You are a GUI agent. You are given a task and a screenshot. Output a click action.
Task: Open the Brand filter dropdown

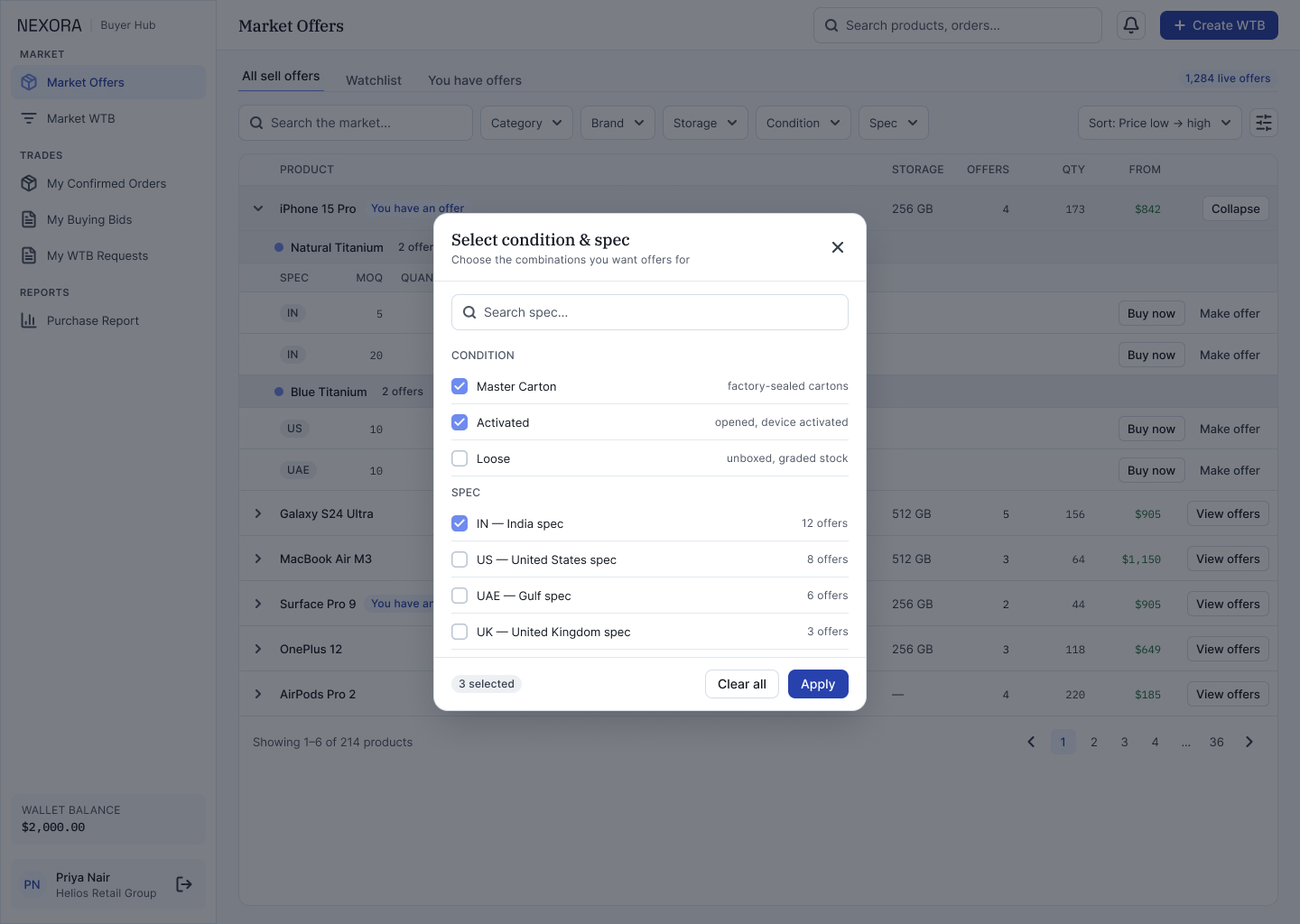point(617,123)
